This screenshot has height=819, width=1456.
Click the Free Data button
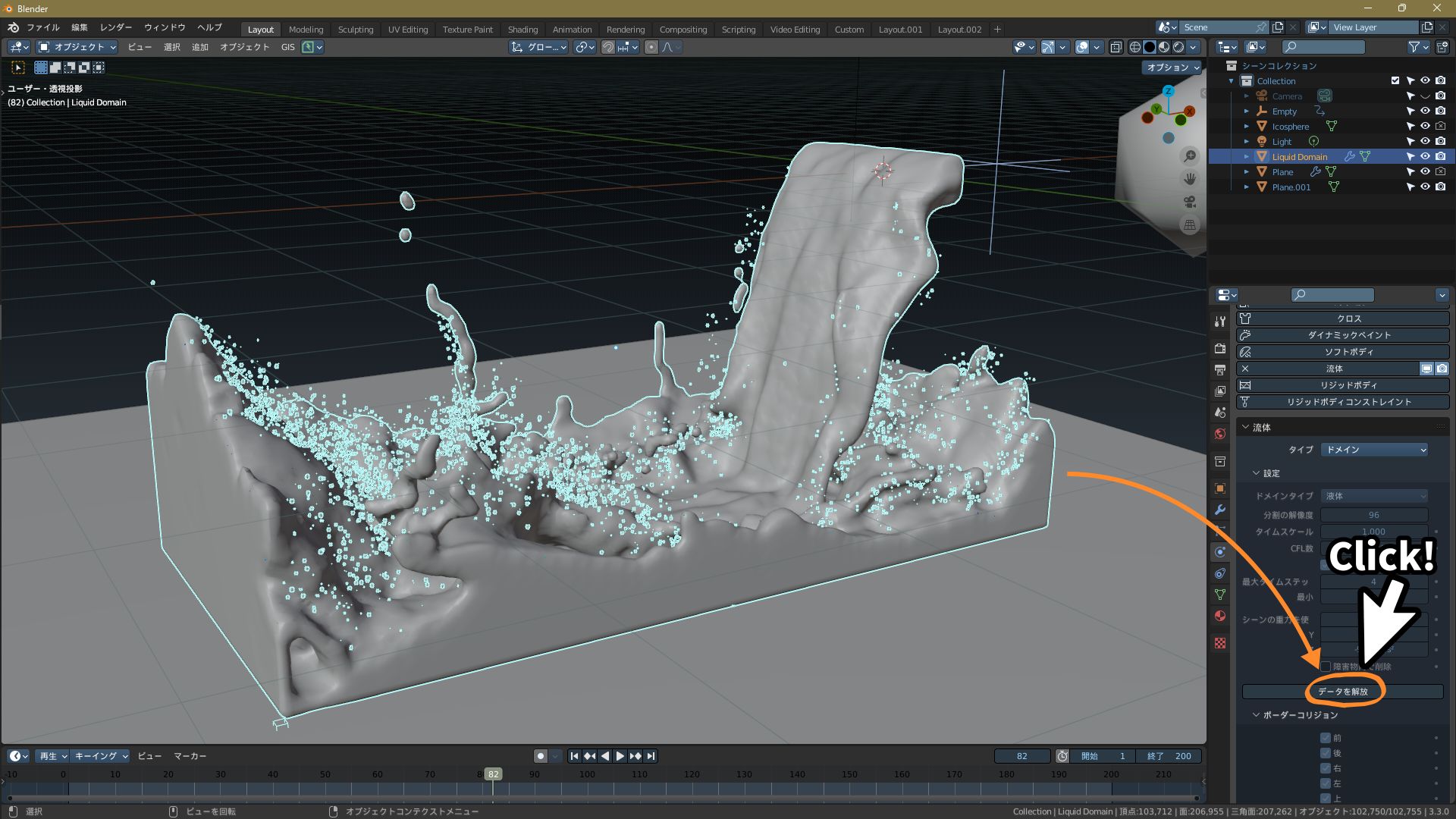pyautogui.click(x=1342, y=692)
